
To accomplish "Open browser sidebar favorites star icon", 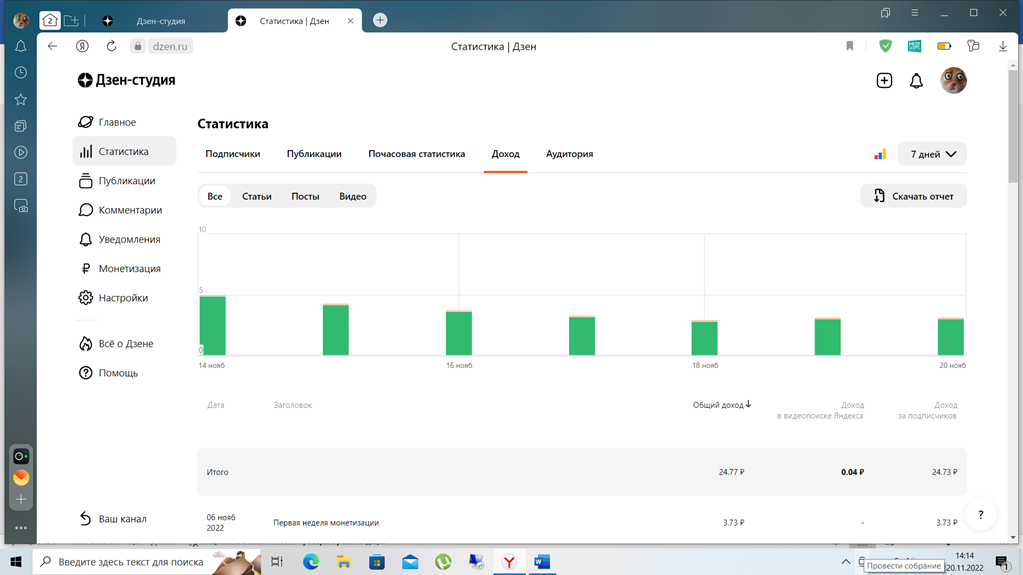I will click(21, 99).
